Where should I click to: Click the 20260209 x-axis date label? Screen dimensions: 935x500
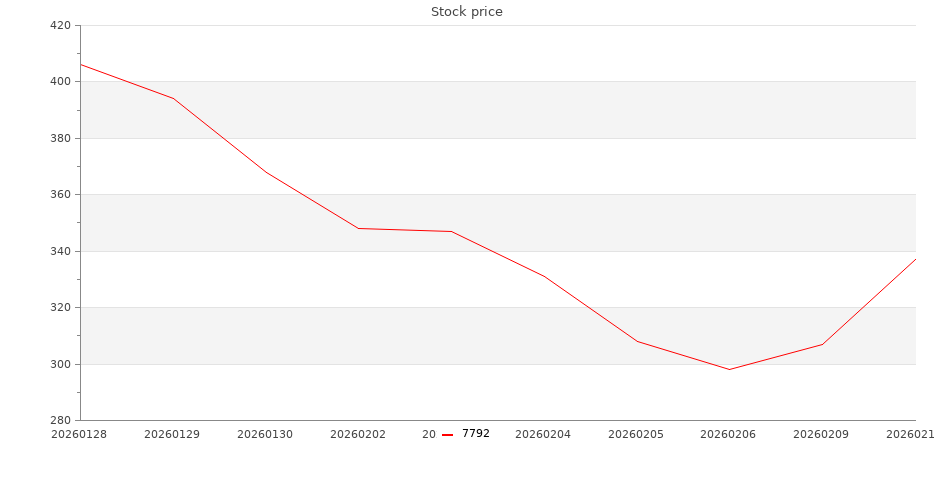tap(822, 434)
